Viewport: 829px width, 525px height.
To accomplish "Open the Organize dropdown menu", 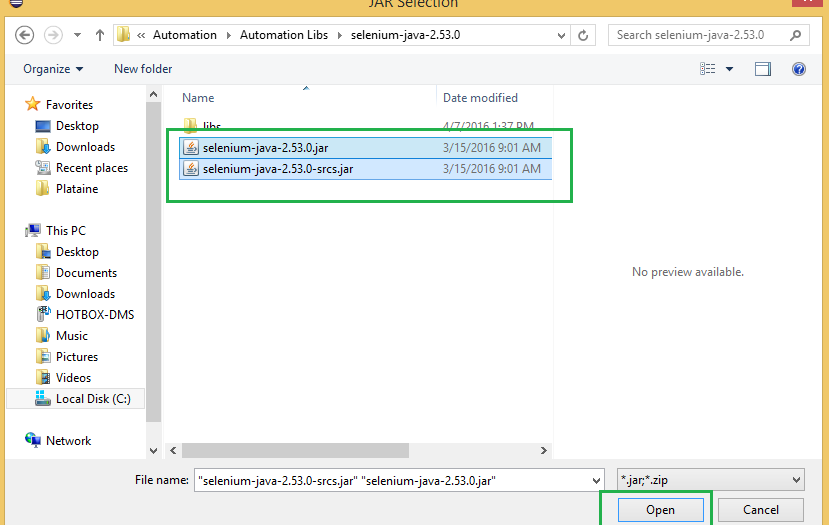I will click(x=54, y=69).
